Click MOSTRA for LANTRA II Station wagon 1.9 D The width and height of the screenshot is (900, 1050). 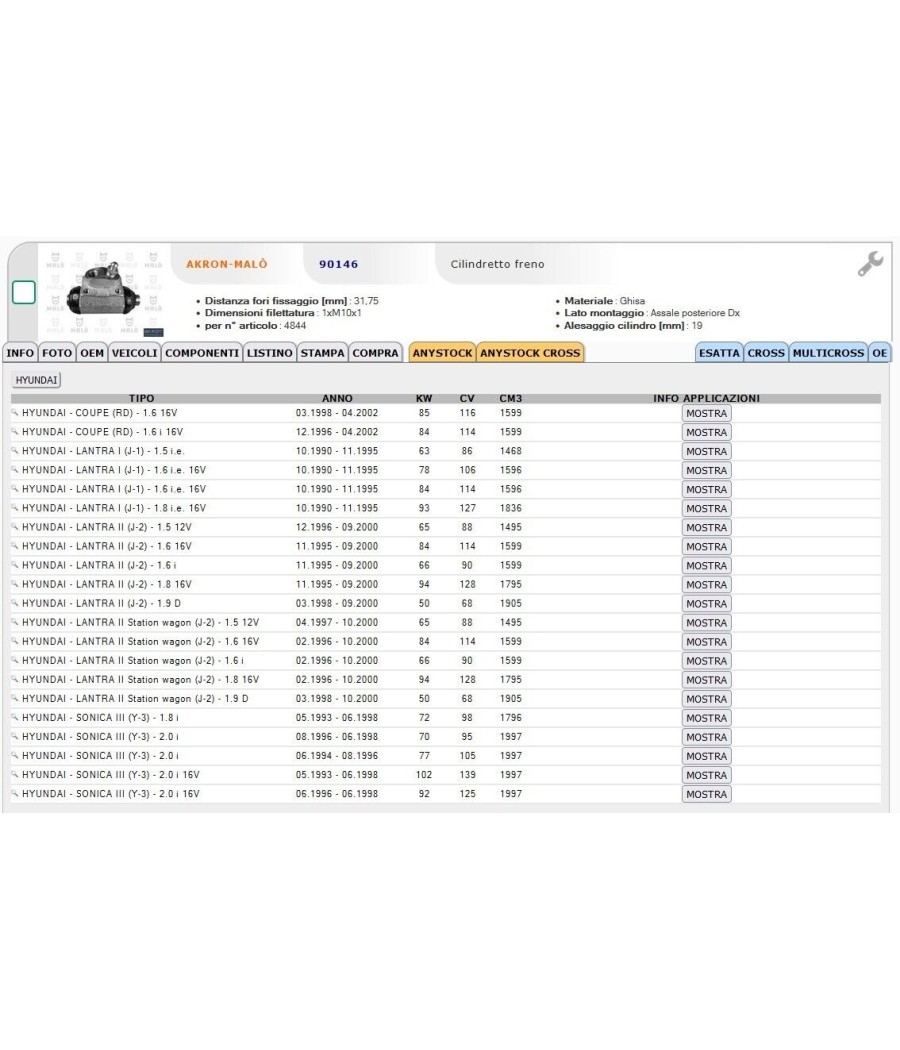[x=706, y=699]
